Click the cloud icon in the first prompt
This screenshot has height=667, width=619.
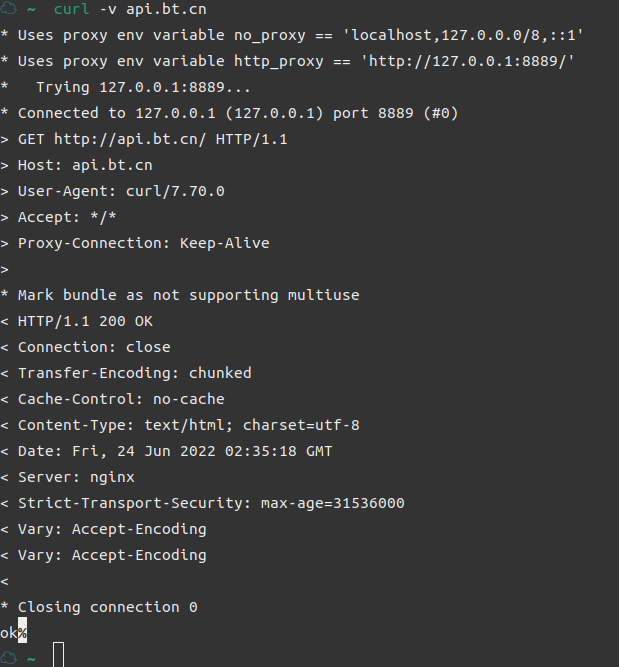pyautogui.click(x=8, y=8)
